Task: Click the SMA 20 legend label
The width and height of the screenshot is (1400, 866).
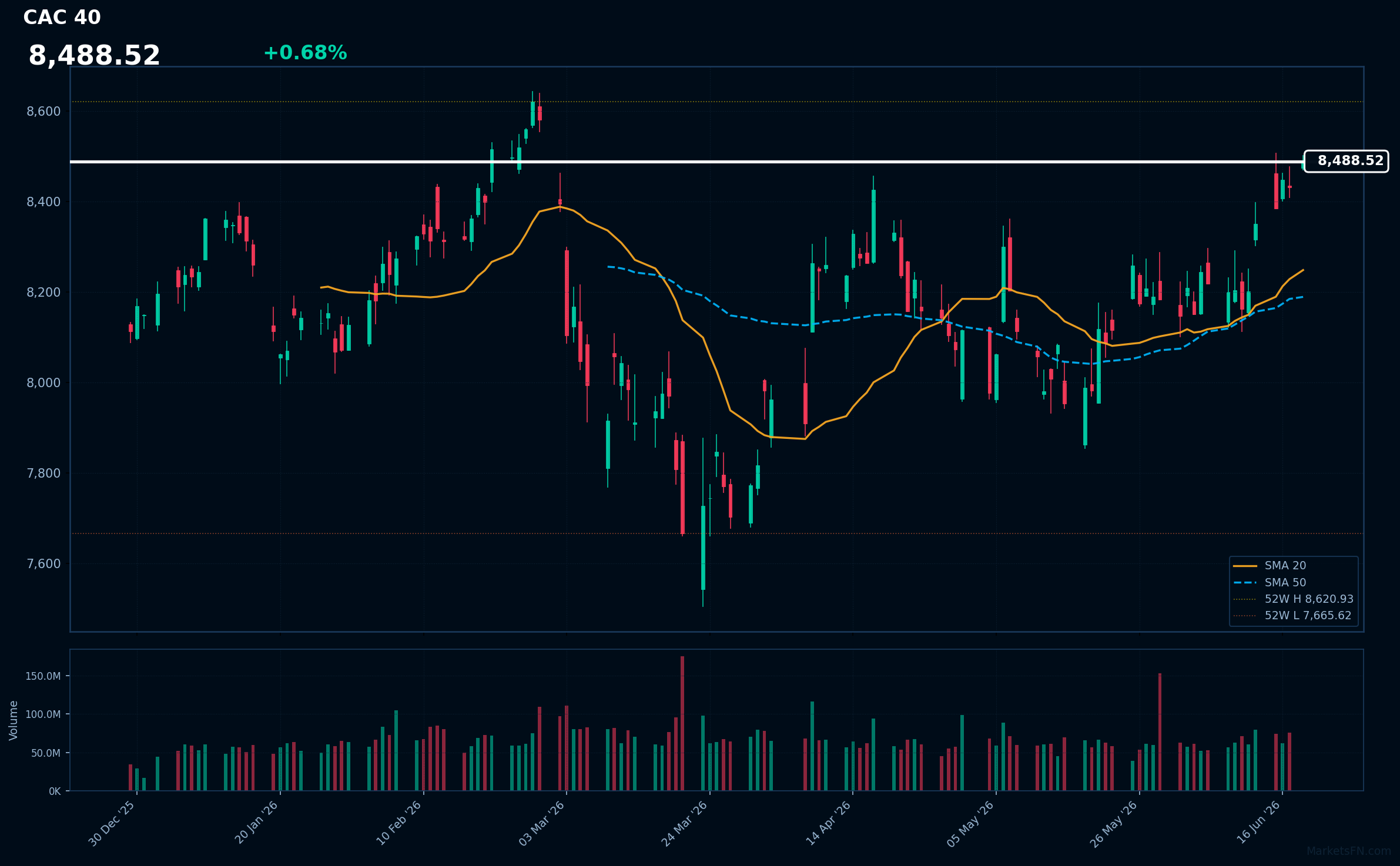Action: tap(1285, 566)
